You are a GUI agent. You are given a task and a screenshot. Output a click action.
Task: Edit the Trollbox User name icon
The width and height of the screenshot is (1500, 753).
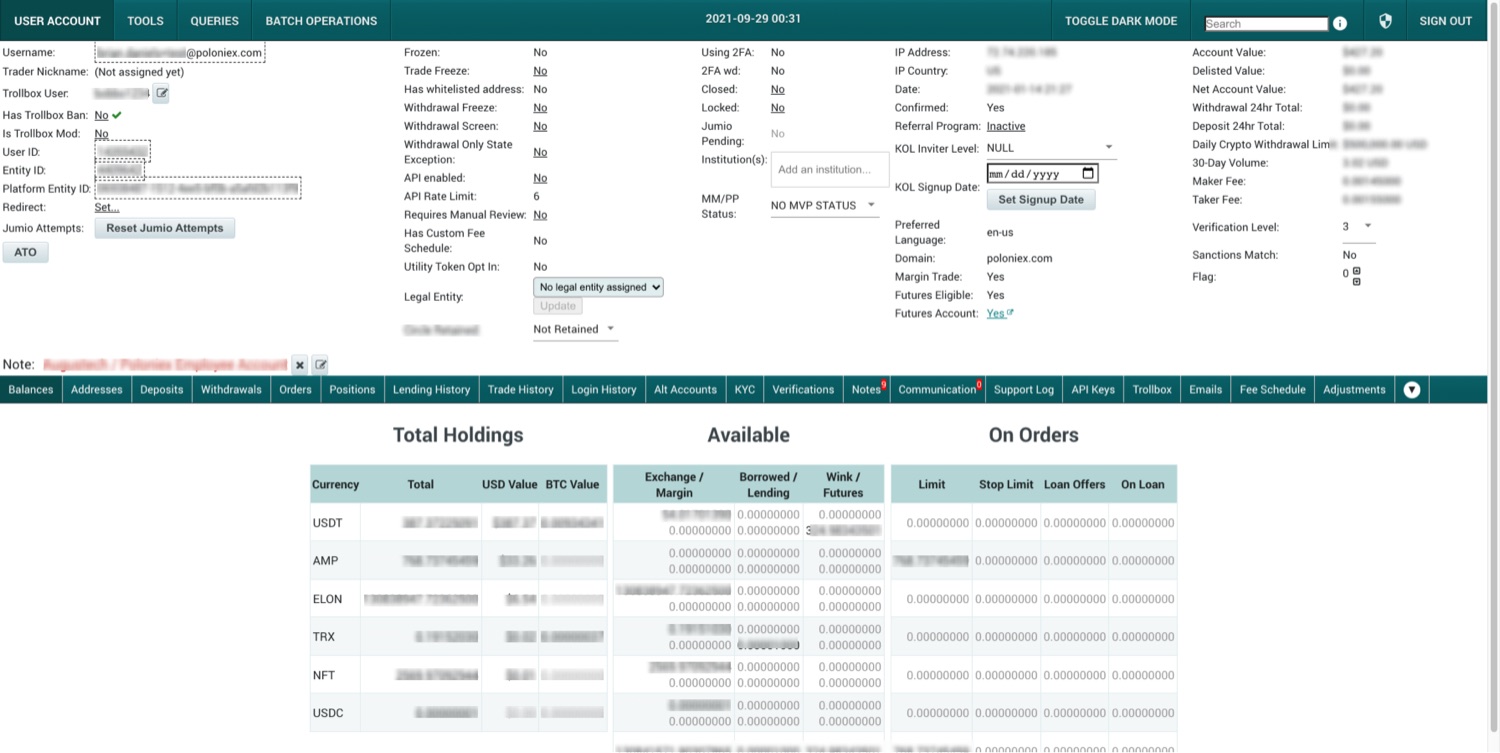point(161,94)
